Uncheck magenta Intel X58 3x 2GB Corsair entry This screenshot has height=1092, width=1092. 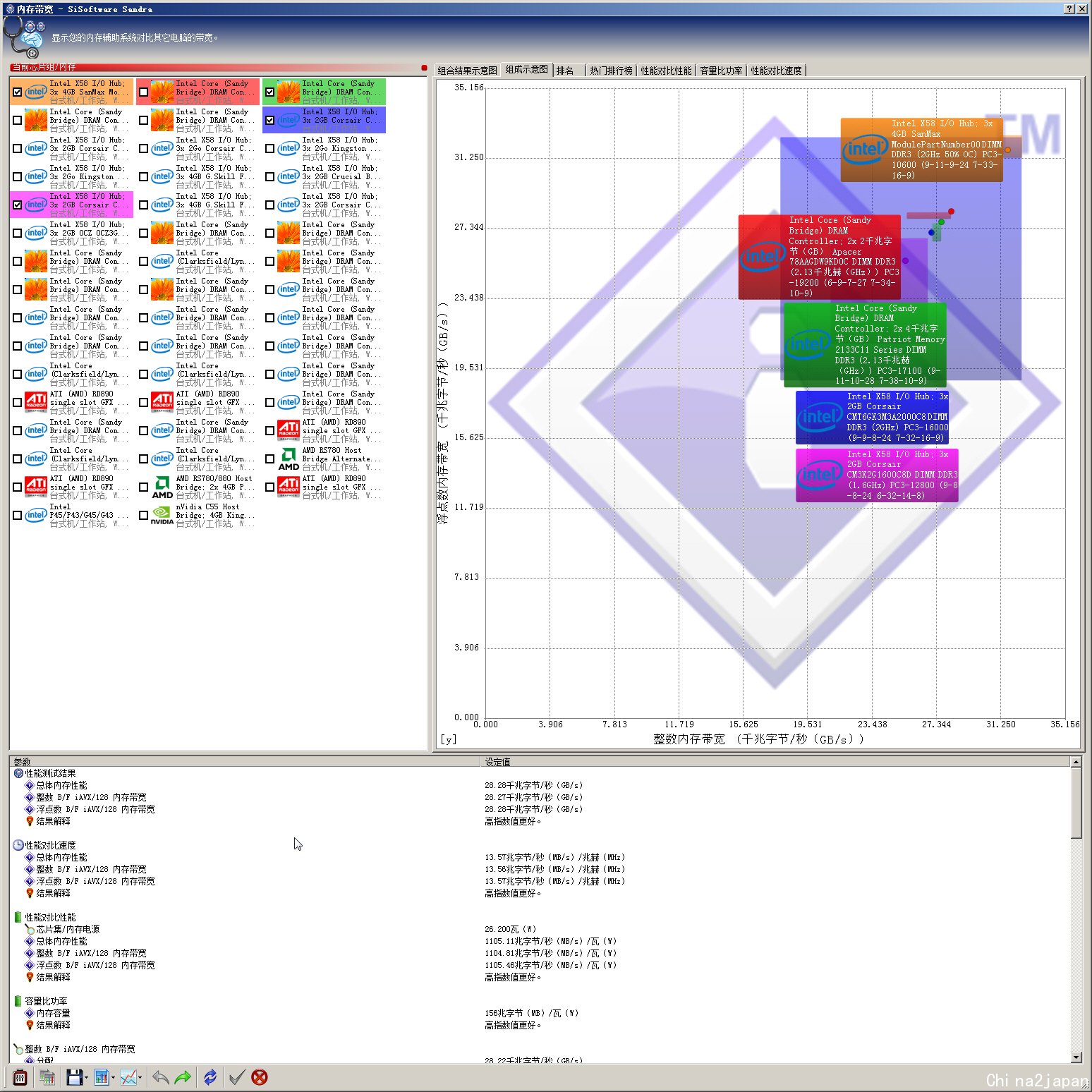(x=17, y=205)
